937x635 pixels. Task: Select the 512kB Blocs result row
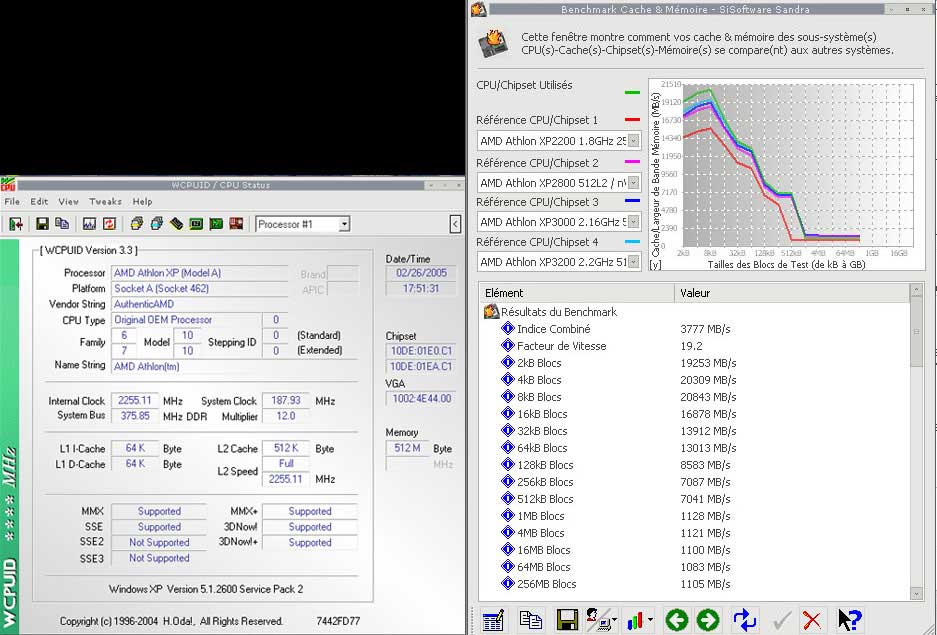click(x=696, y=499)
